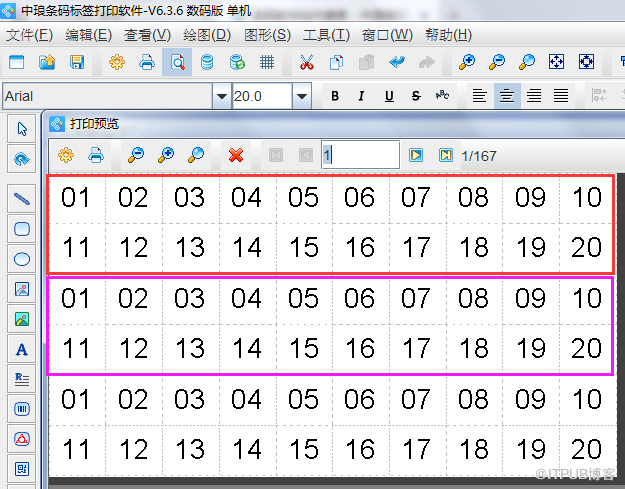Expand the Arial font name dropdown
The width and height of the screenshot is (625, 489).
(222, 96)
